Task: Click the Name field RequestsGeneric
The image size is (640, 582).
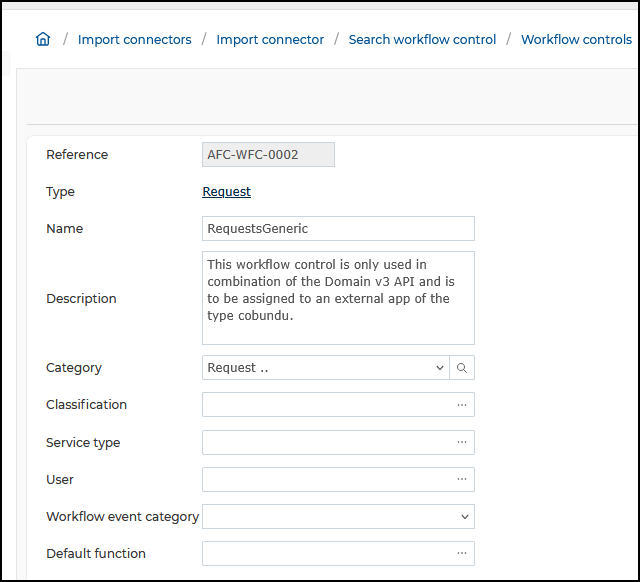Action: coord(338,229)
